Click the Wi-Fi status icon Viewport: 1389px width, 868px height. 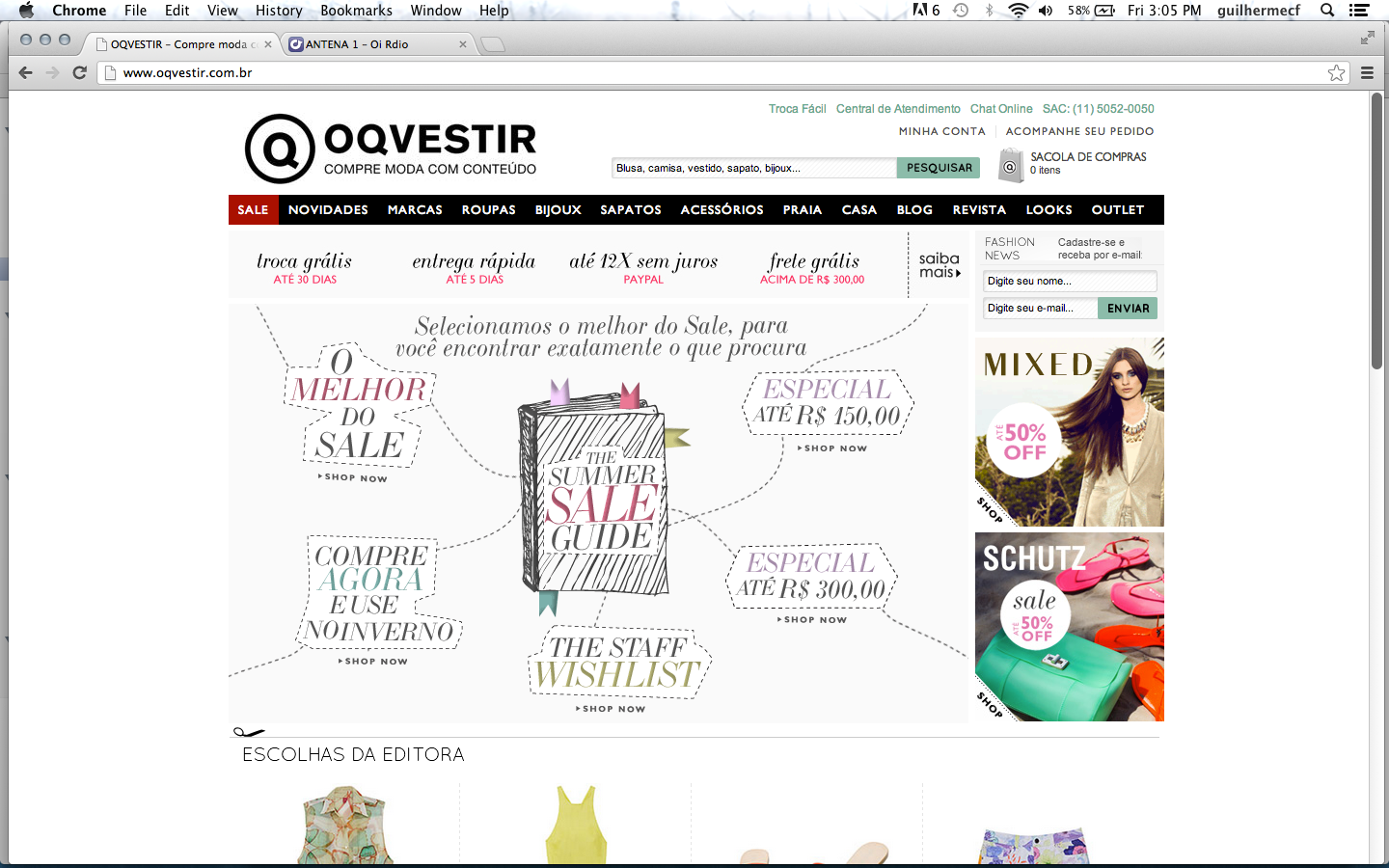coord(1018,11)
